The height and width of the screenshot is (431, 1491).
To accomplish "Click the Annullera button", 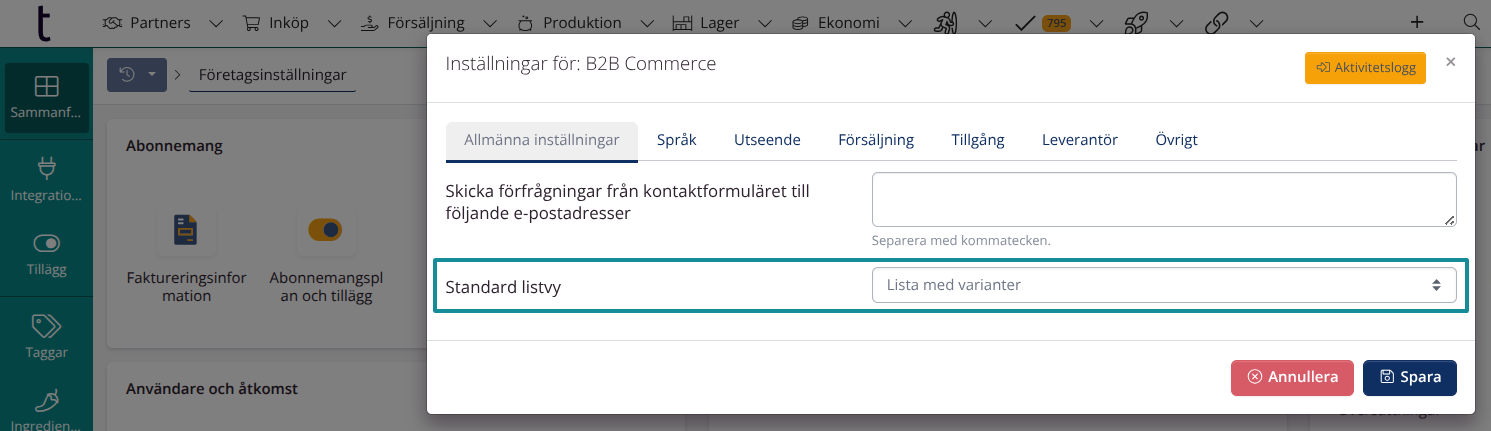I will pyautogui.click(x=1292, y=377).
